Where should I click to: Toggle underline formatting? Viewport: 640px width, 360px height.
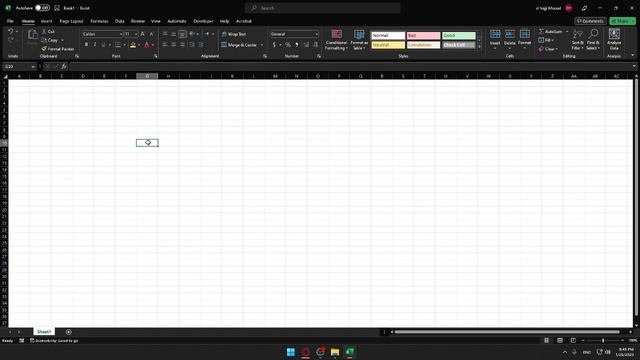[103, 45]
